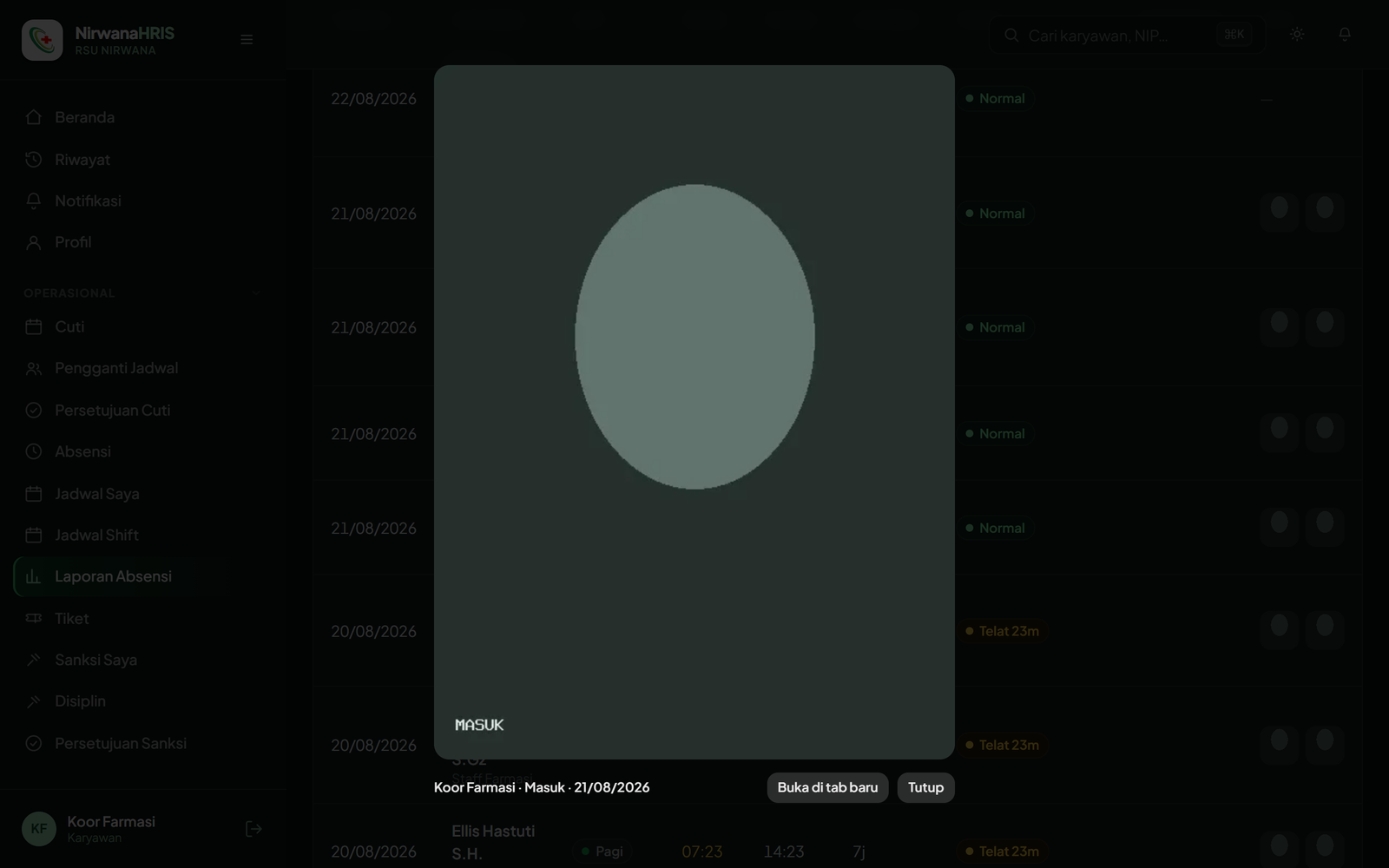
Task: Click the NirwanaHRIS logo icon
Action: pyautogui.click(x=42, y=40)
